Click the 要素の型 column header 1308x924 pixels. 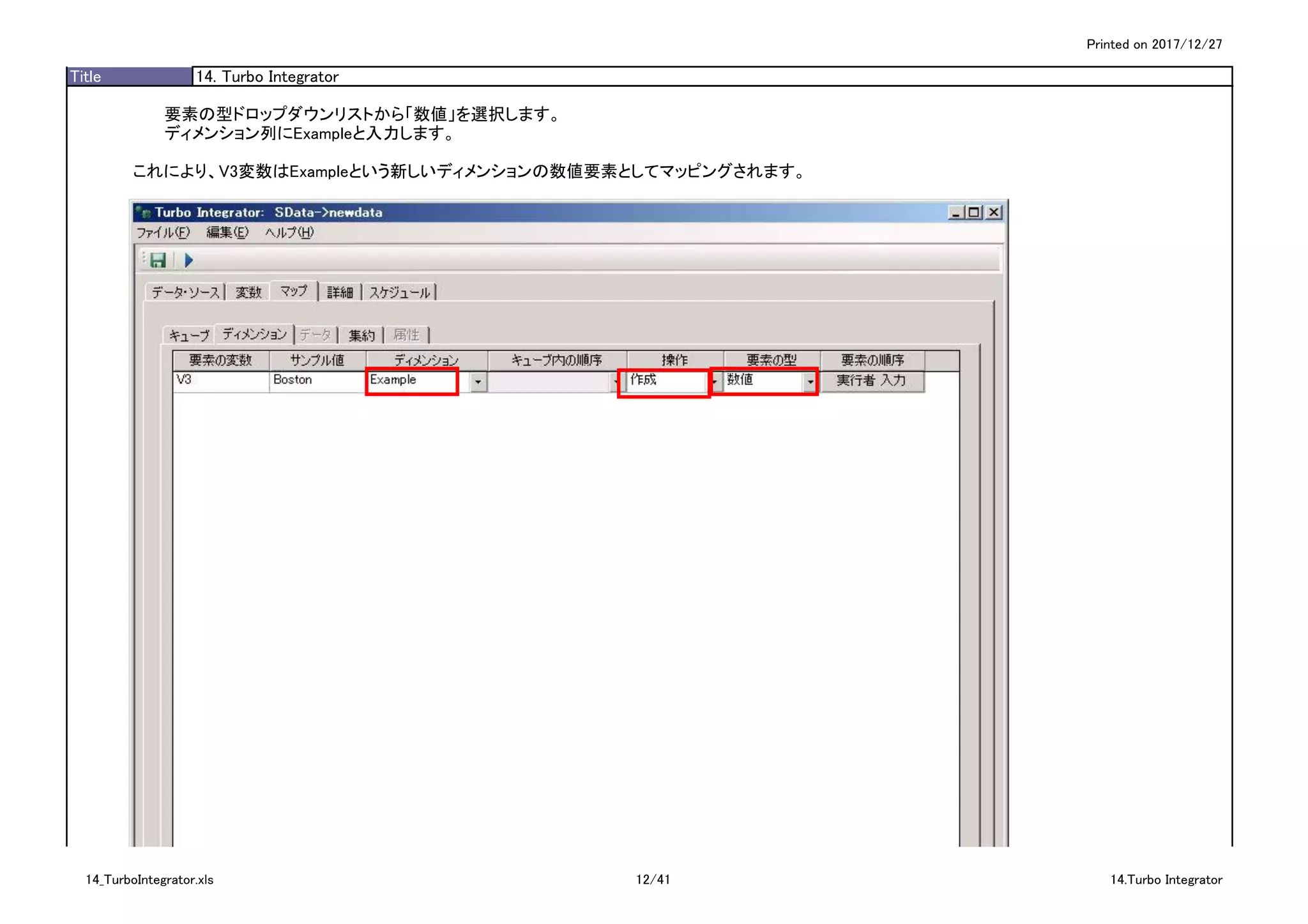[772, 361]
